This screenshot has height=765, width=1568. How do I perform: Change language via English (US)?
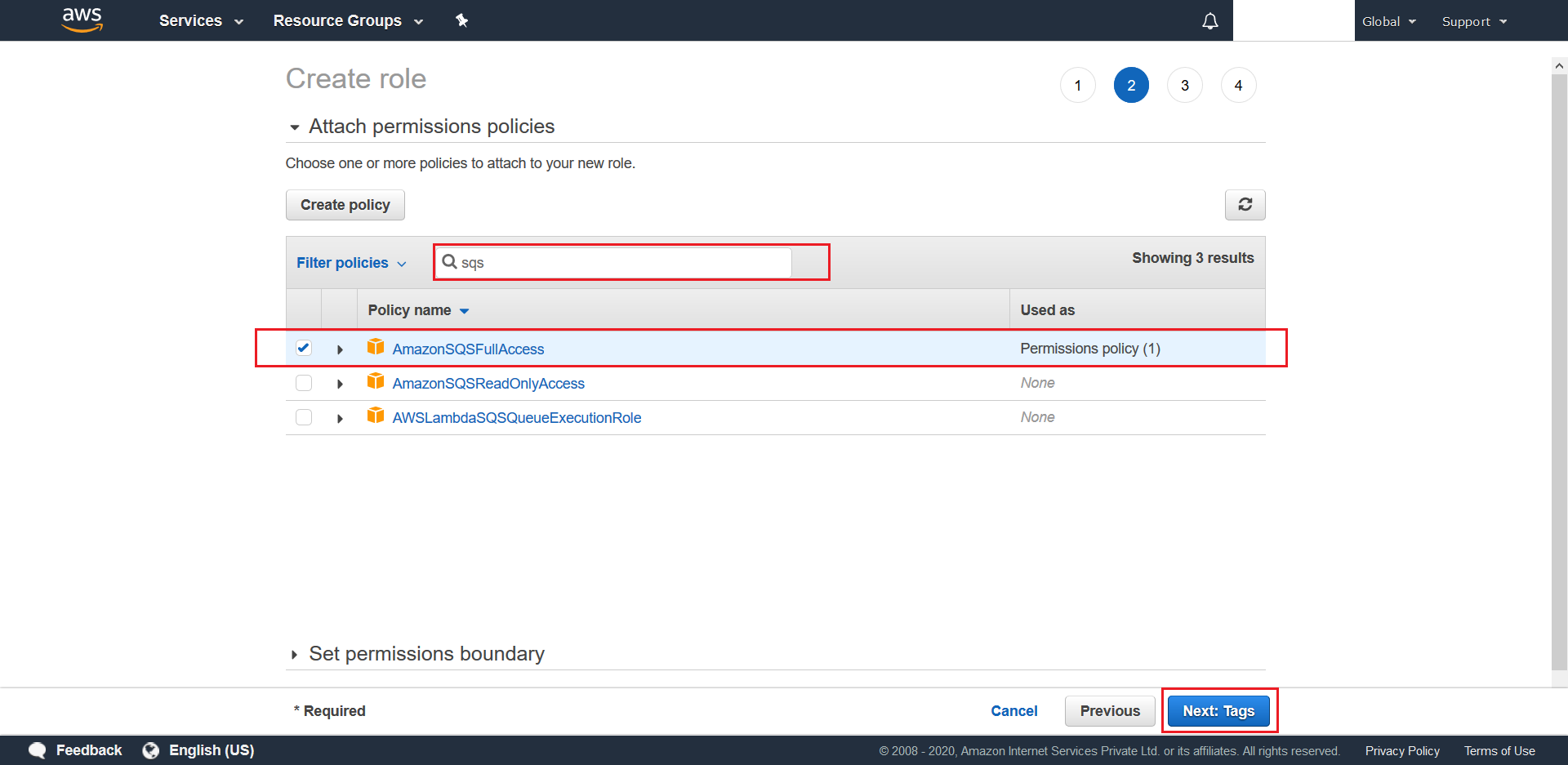(212, 750)
